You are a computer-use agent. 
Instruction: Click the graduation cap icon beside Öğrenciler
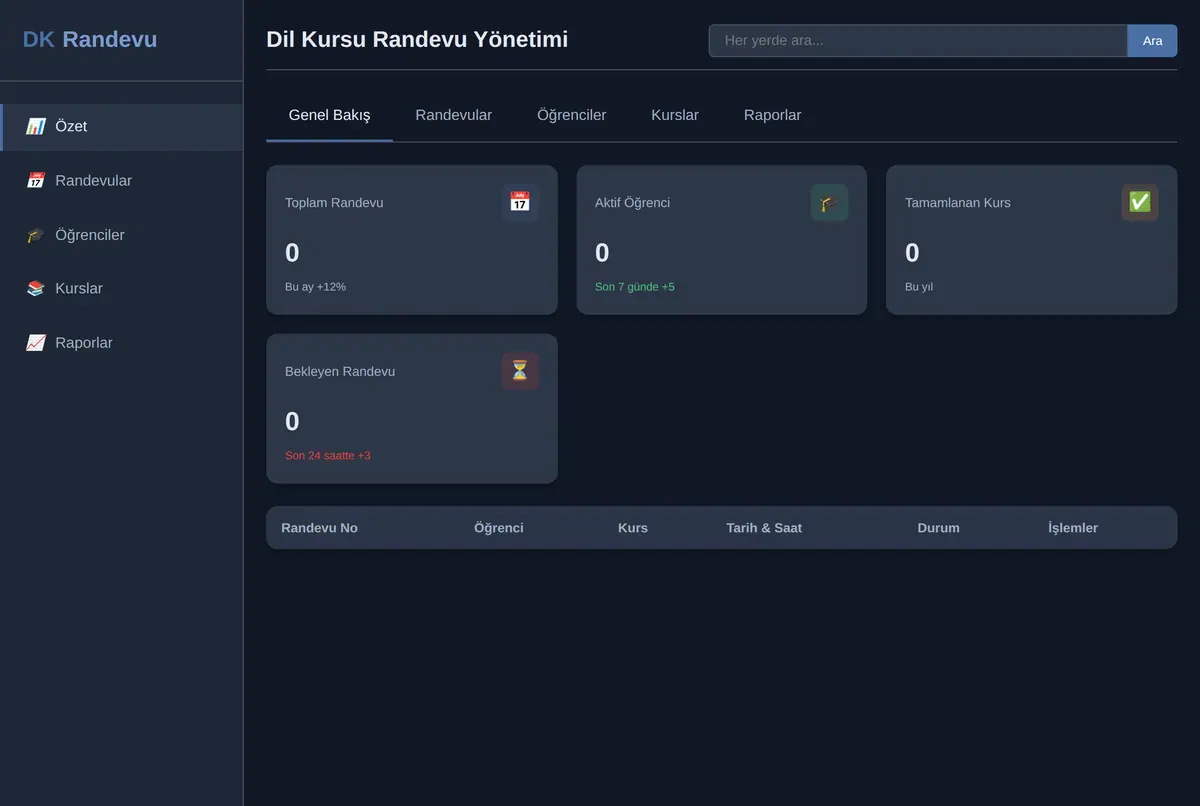tap(36, 235)
